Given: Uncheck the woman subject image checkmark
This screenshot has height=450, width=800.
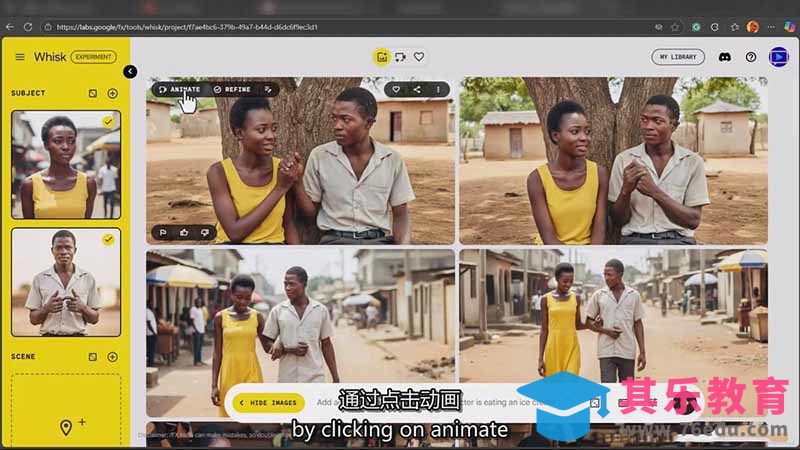Looking at the screenshot, I should pyautogui.click(x=108, y=121).
